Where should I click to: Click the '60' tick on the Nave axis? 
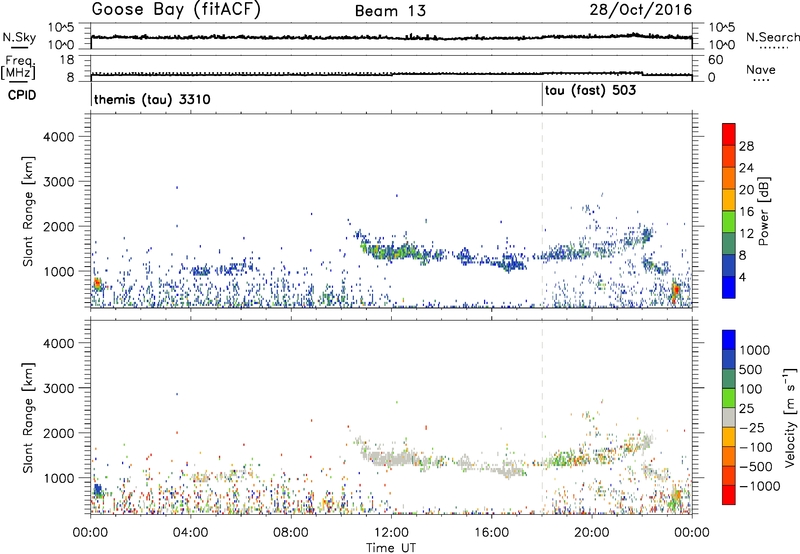[715, 60]
